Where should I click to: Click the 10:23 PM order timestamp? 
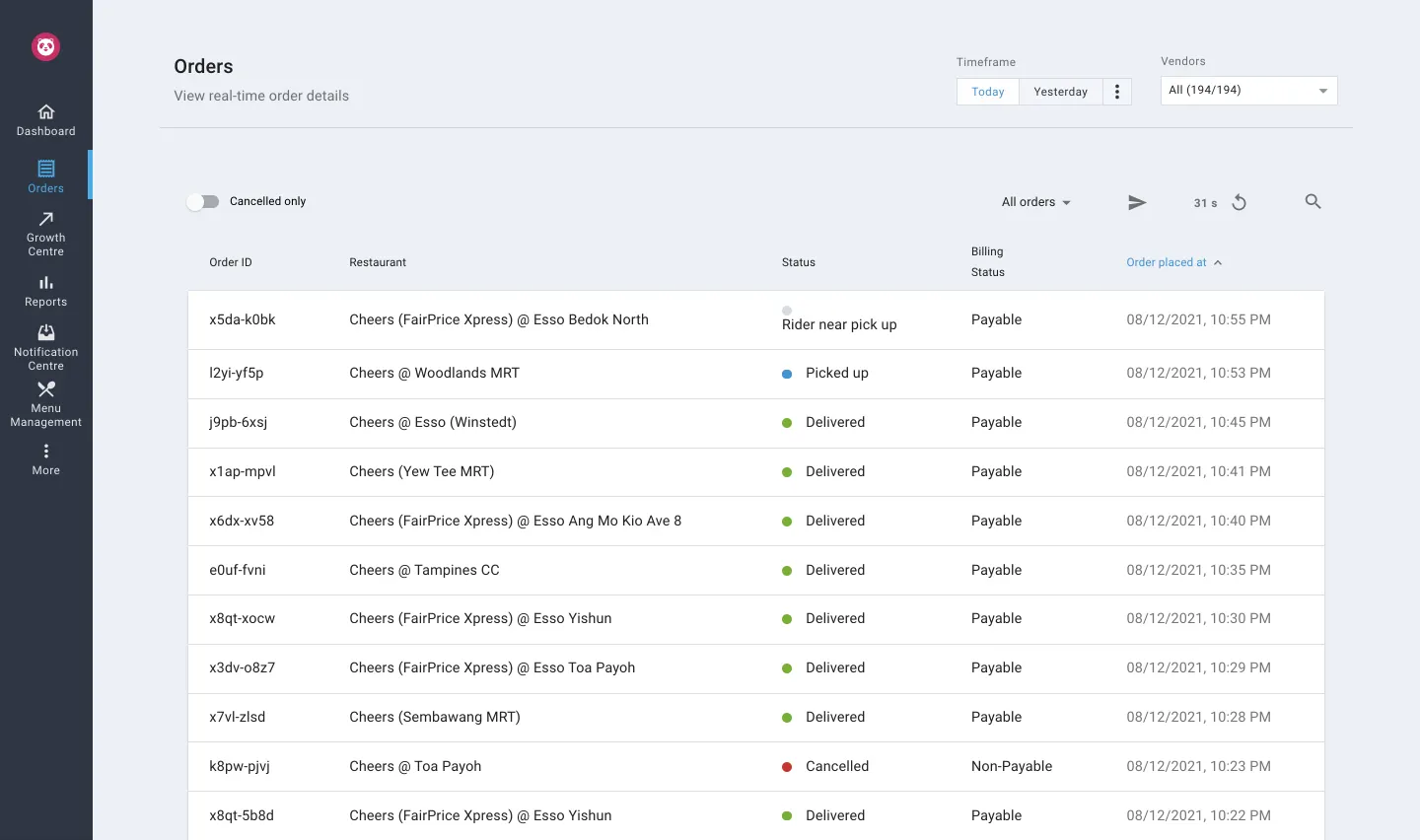coord(1198,766)
